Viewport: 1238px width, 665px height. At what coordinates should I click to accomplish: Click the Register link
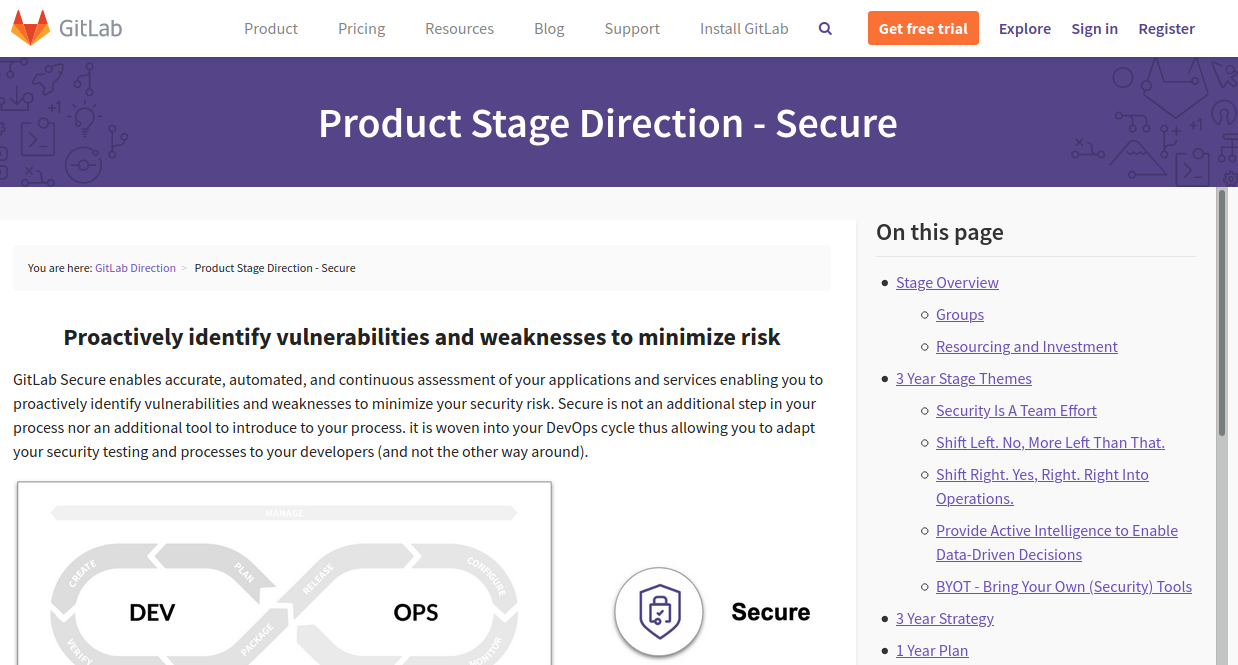[x=1166, y=29]
